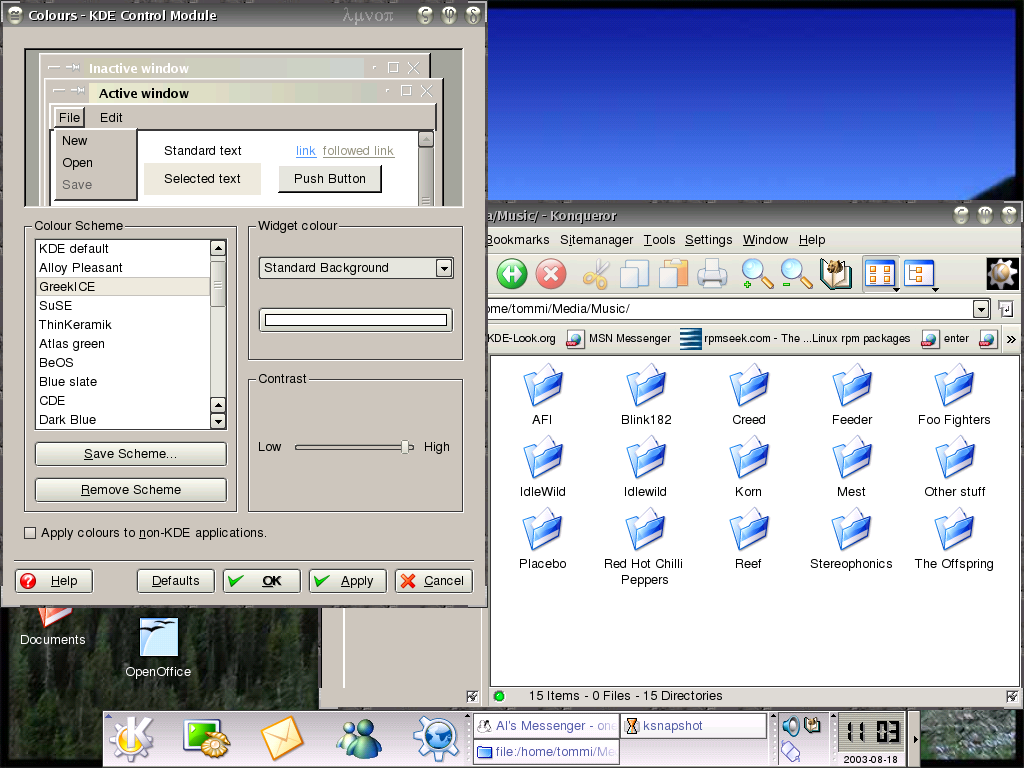Switch to ksnapshot taskbar entry

[x=694, y=726]
